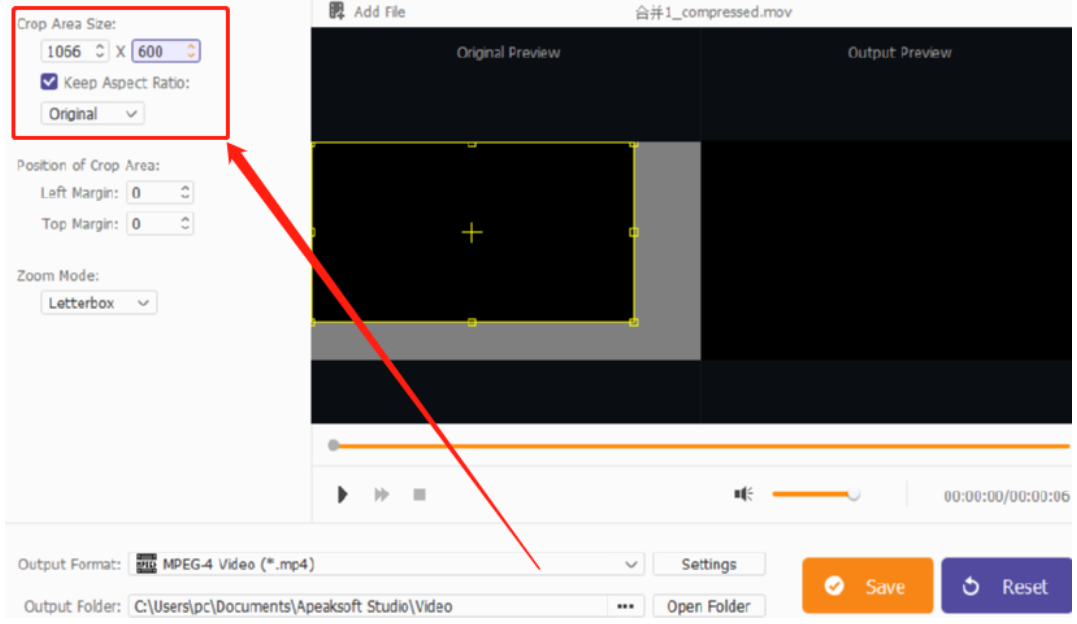Click the orange playback timeline bar
The width and height of the screenshot is (1077, 624).
pos(705,446)
